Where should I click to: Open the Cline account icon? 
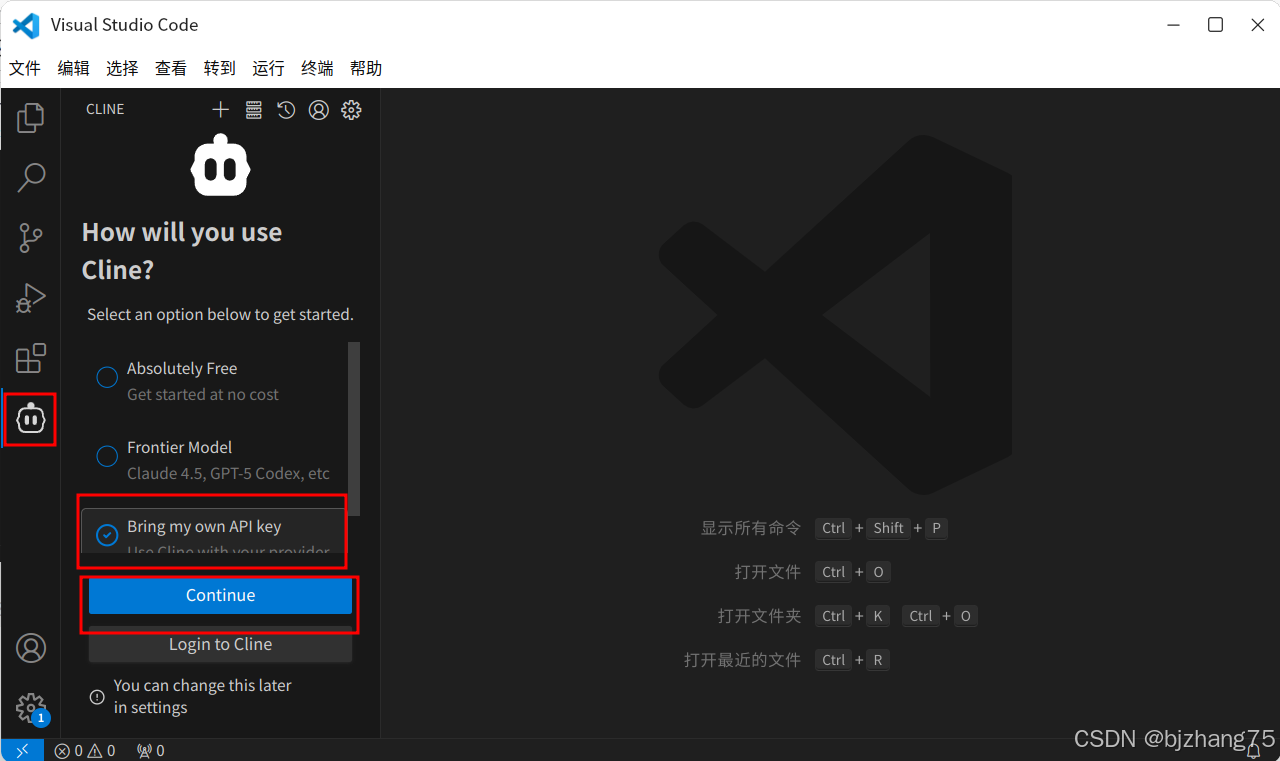tap(318, 110)
